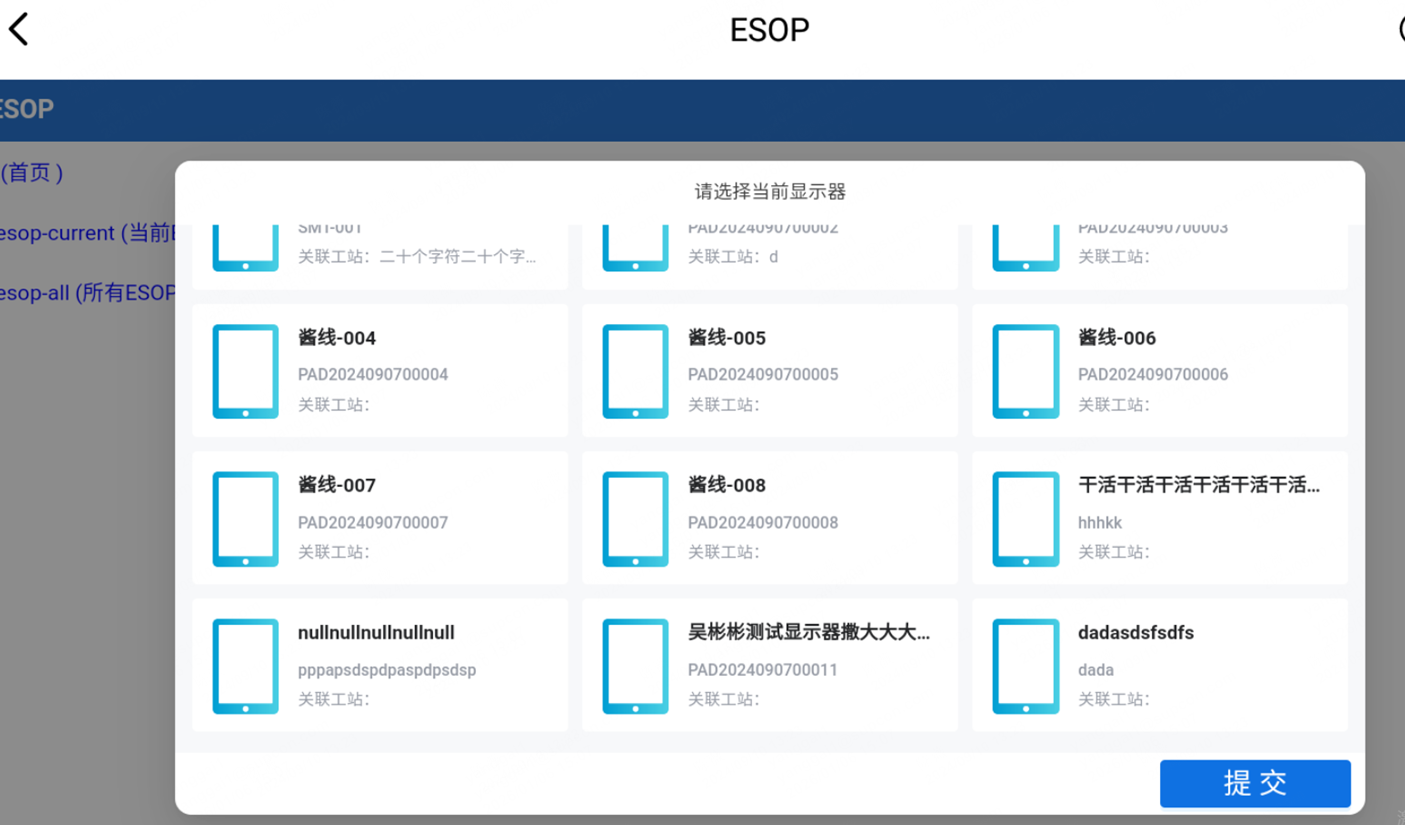Select the 酱线-008 display name
The width and height of the screenshot is (1405, 825).
tap(727, 485)
